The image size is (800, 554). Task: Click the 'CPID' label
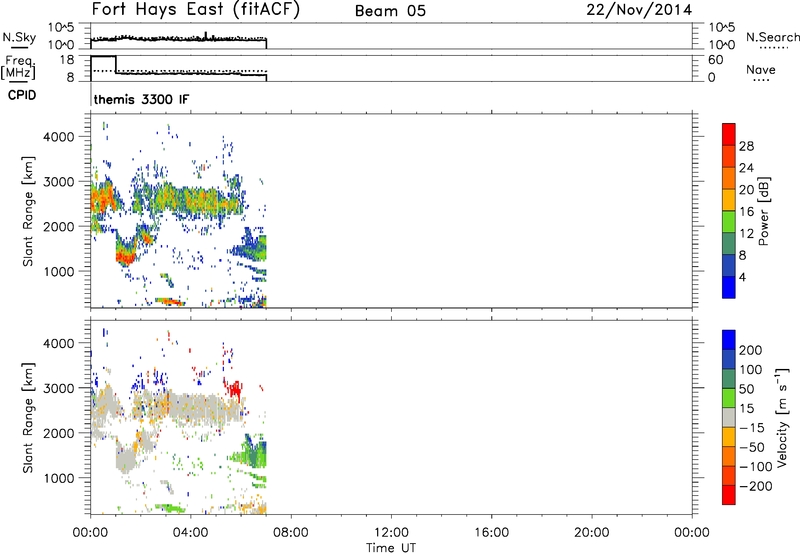pyautogui.click(x=22, y=95)
